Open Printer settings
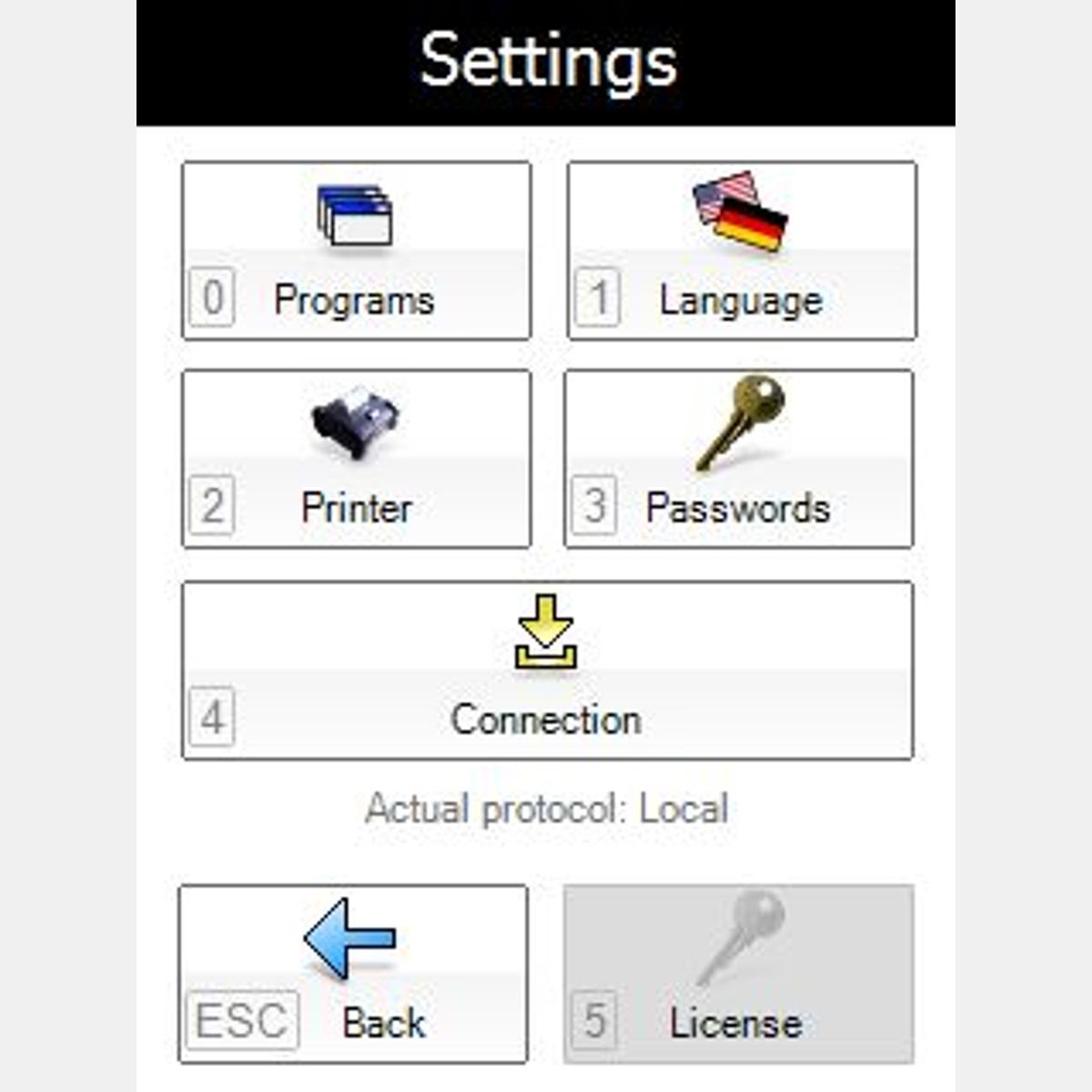 (x=357, y=459)
